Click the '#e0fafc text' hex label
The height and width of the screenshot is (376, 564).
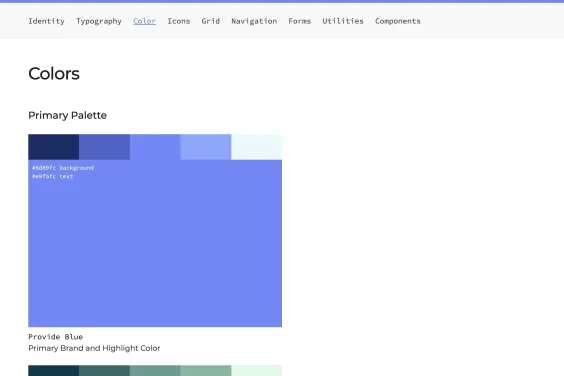[53, 177]
